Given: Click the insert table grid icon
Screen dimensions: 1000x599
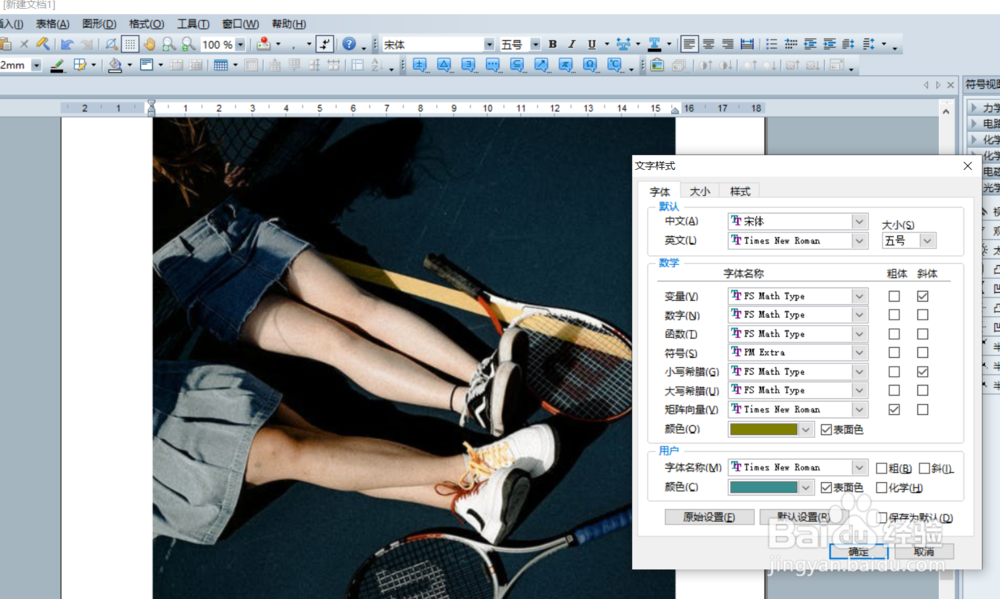Looking at the screenshot, I should [x=221, y=65].
